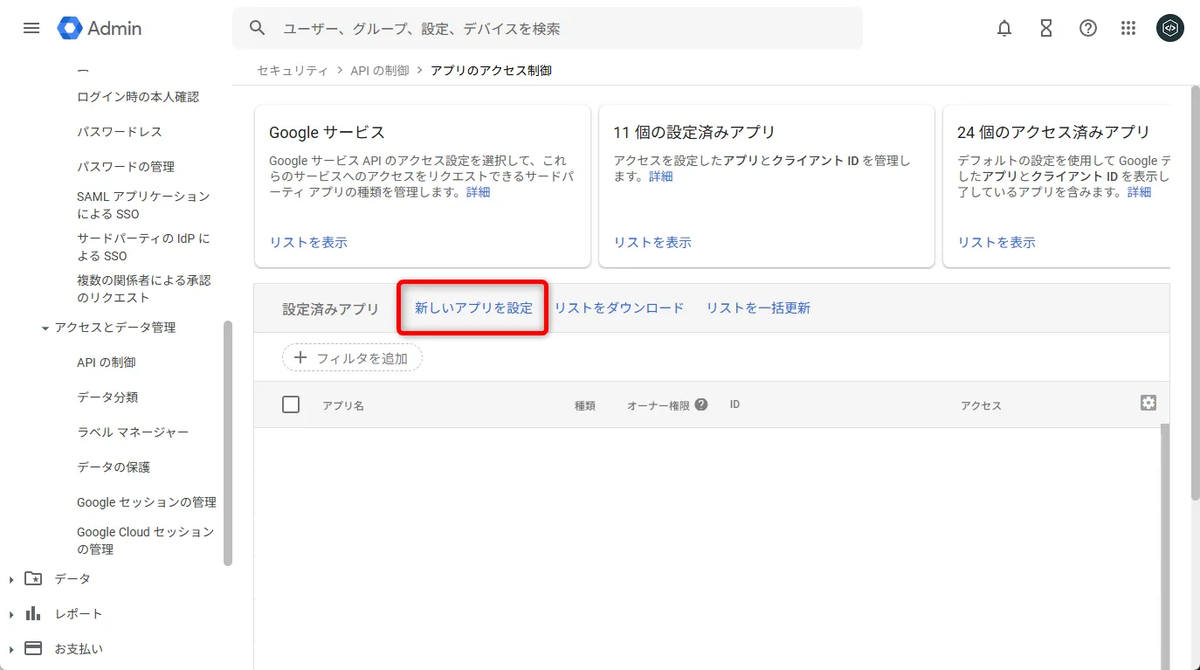Toggle the select-all checkbox in the app list
Viewport: 1200px width, 670px height.
click(x=290, y=404)
